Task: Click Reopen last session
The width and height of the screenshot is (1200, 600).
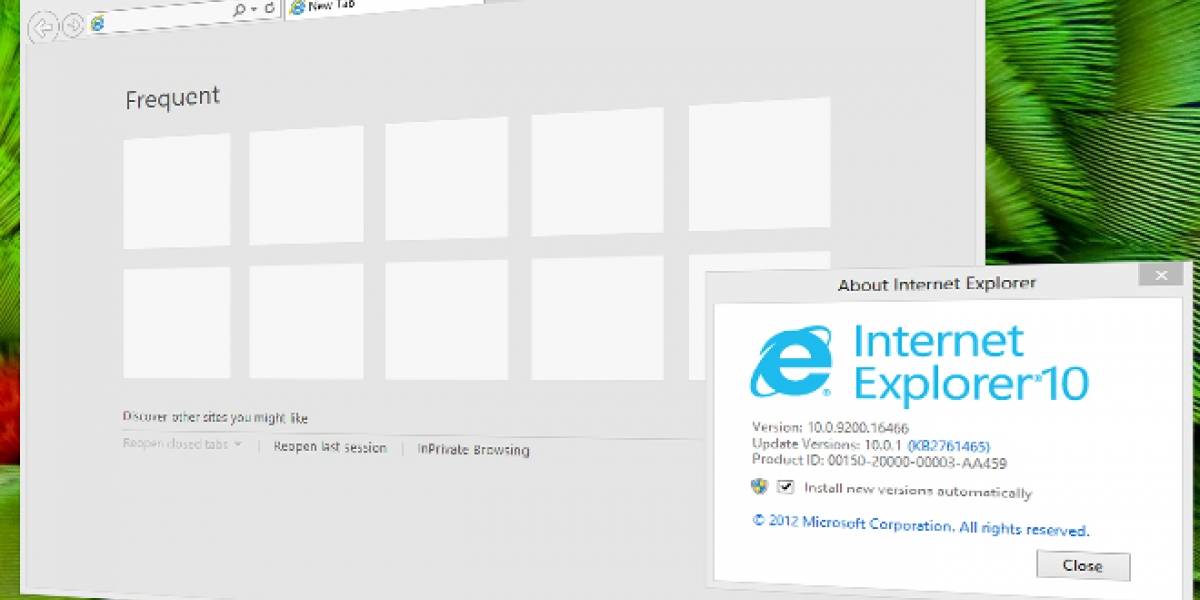Action: (330, 447)
